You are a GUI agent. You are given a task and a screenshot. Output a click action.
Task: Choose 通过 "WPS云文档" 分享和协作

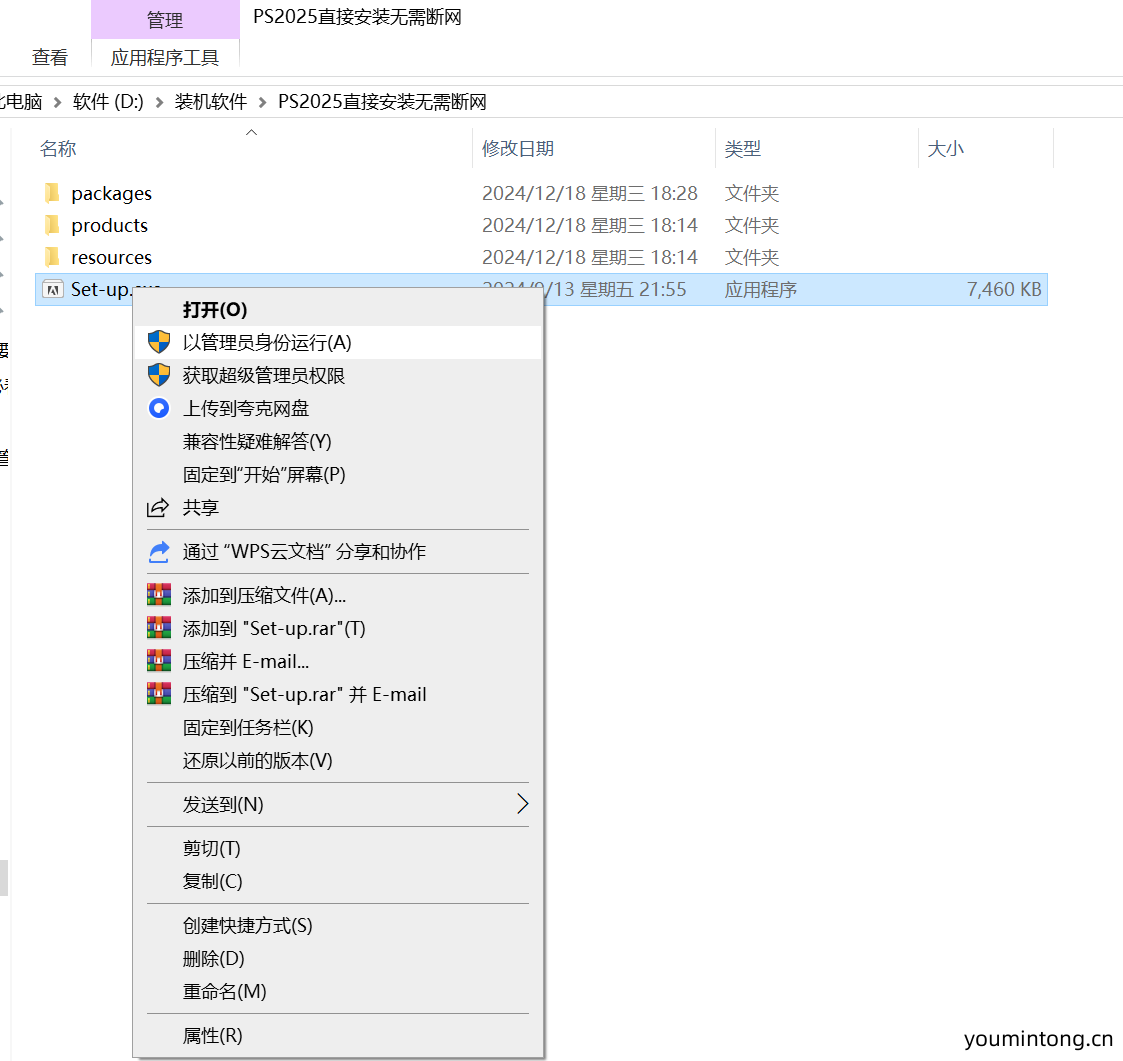tap(337, 552)
